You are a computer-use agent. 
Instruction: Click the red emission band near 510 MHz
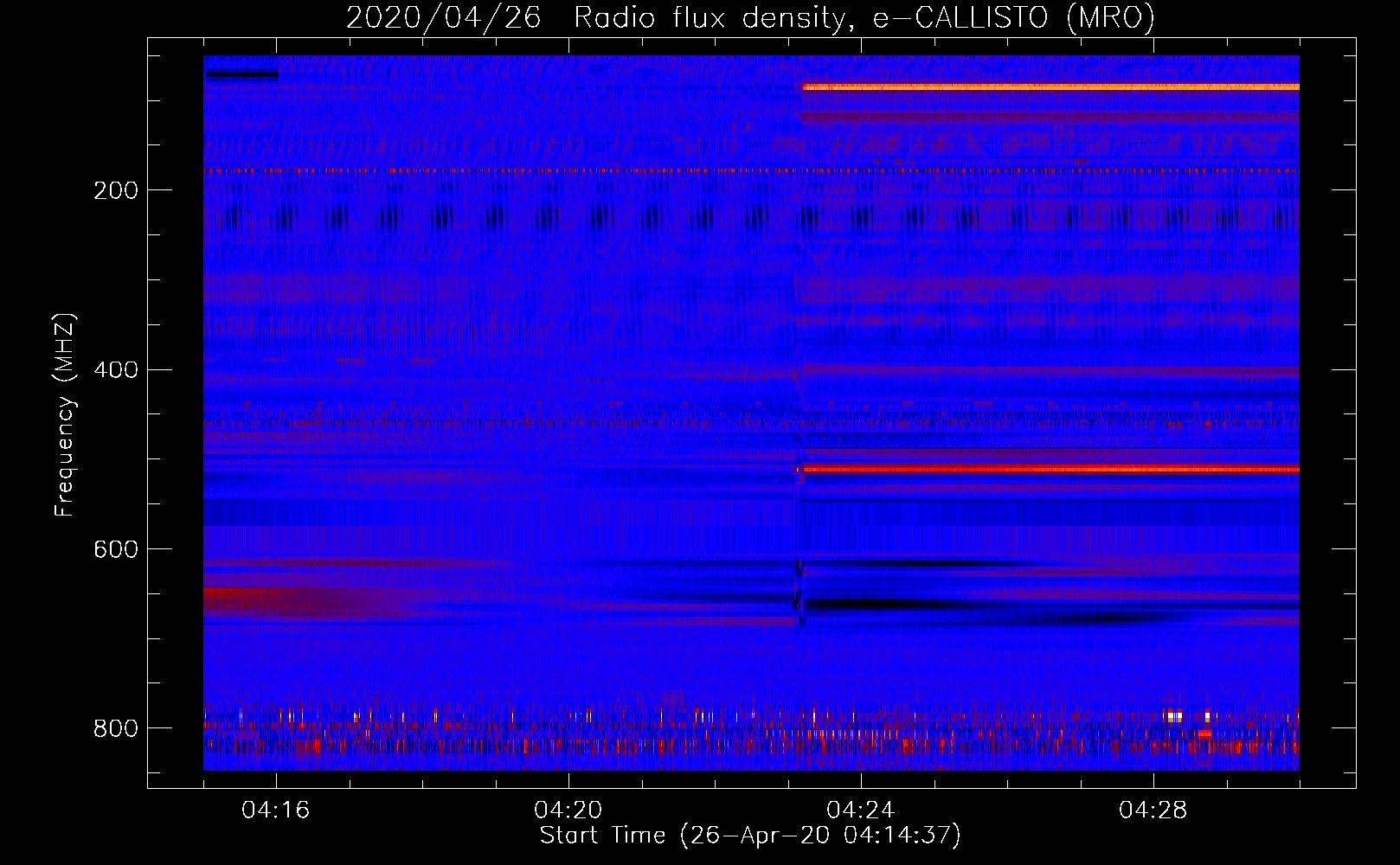pyautogui.click(x=1050, y=470)
